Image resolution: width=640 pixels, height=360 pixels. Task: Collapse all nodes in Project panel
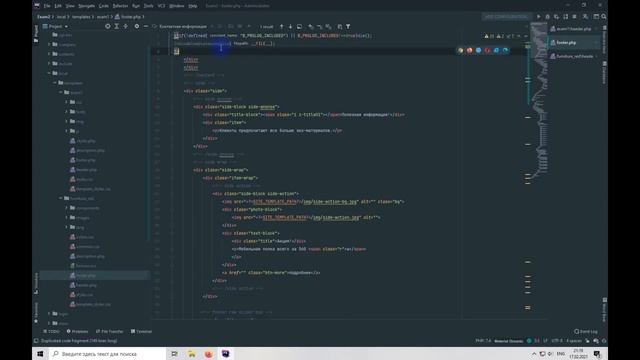tap(126, 26)
